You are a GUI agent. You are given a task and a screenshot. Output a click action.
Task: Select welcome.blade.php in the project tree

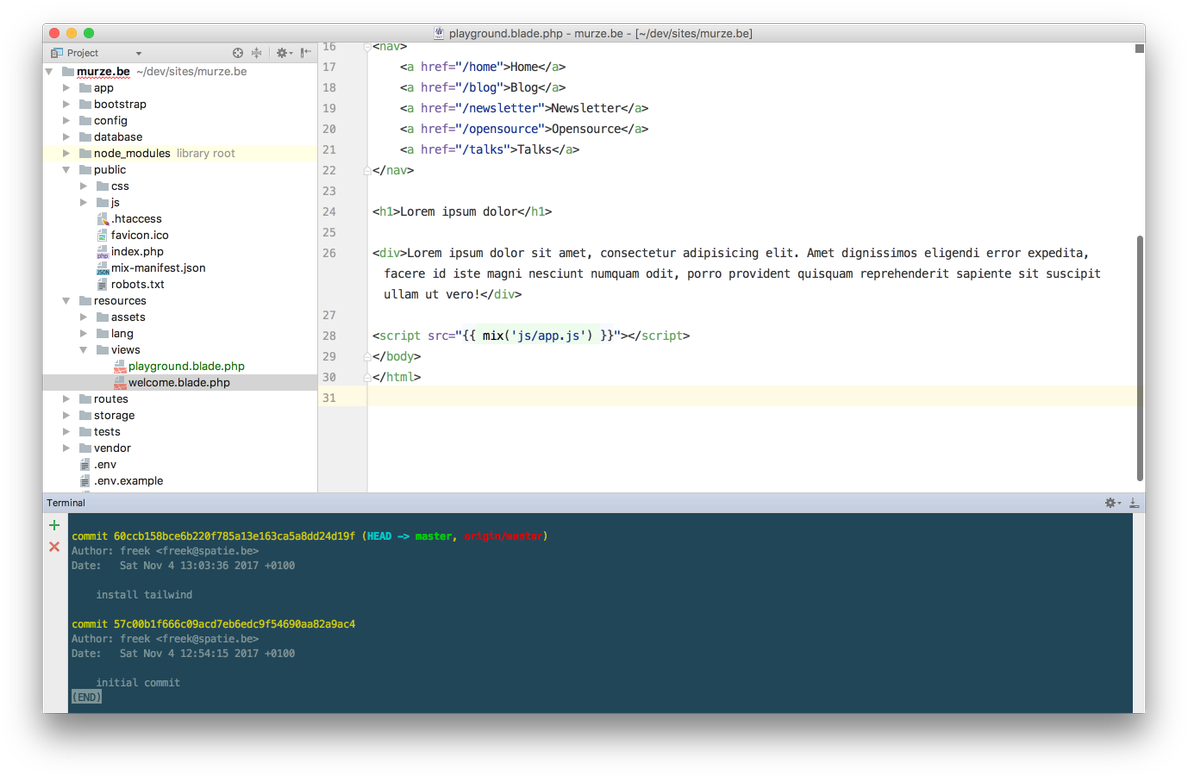point(179,383)
